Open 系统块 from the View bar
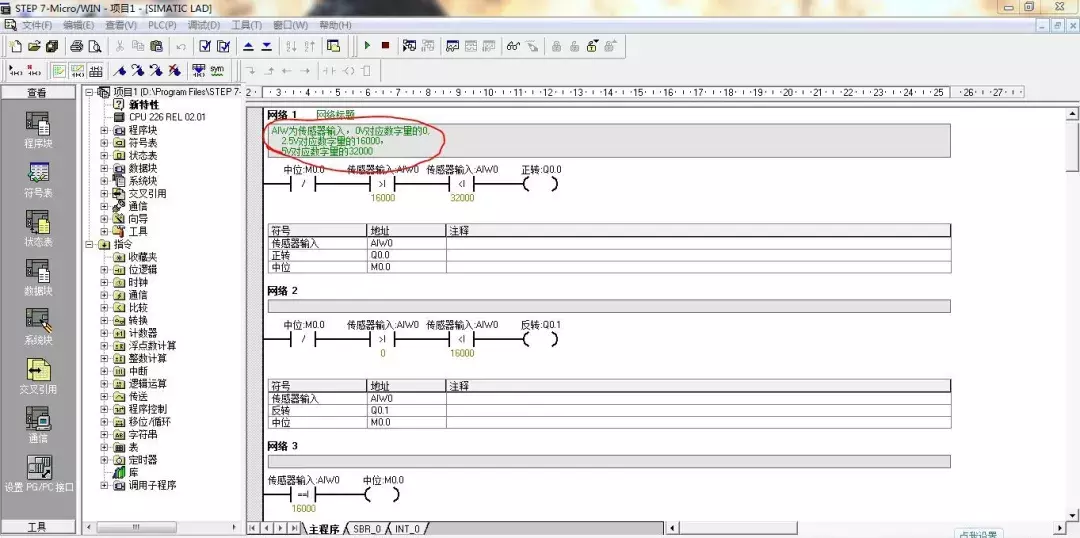 tap(38, 327)
